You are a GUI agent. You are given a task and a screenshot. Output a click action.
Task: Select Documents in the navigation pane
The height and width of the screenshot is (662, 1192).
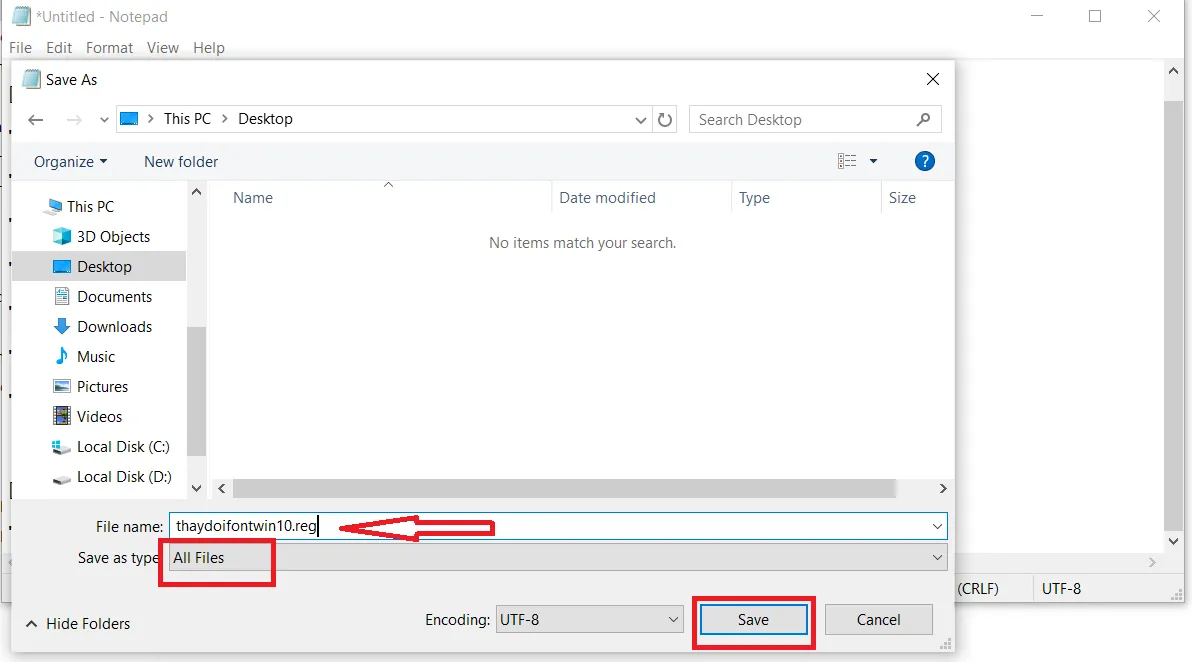(x=115, y=296)
